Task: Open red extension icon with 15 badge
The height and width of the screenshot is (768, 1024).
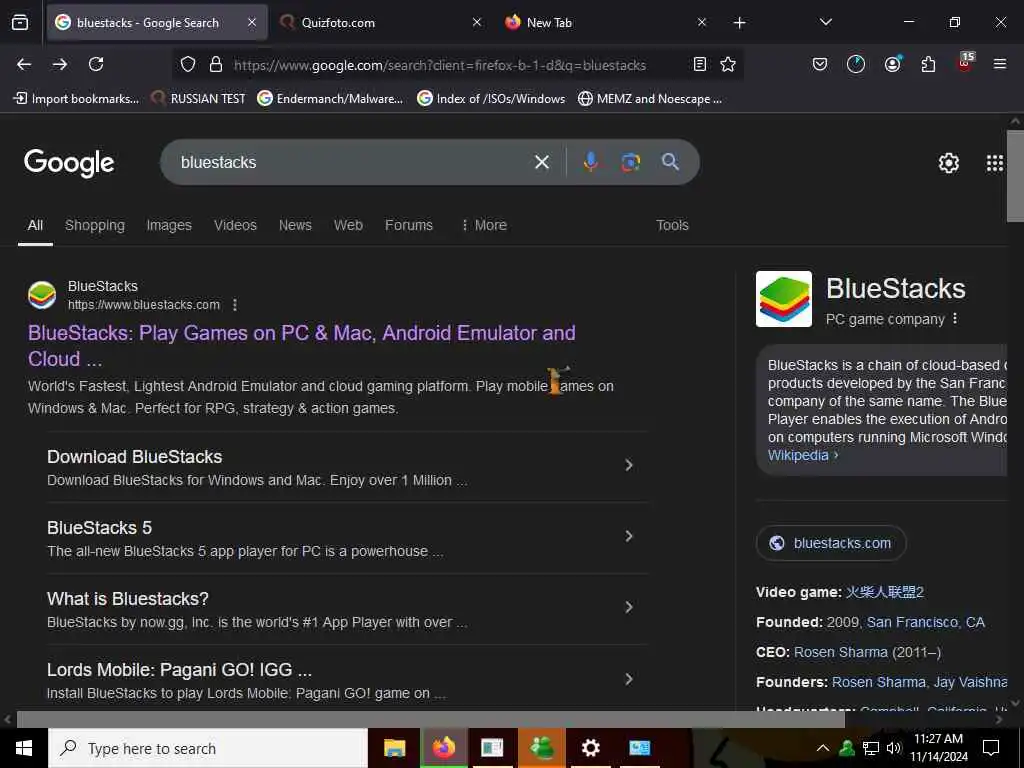Action: pos(965,63)
